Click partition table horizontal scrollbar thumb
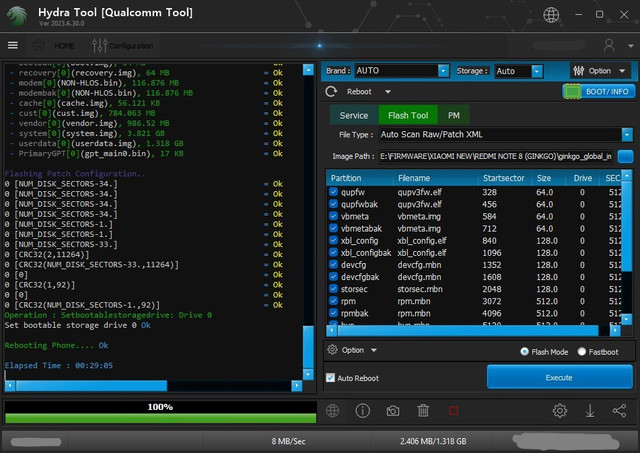This screenshot has width=640, height=453. [x=468, y=330]
